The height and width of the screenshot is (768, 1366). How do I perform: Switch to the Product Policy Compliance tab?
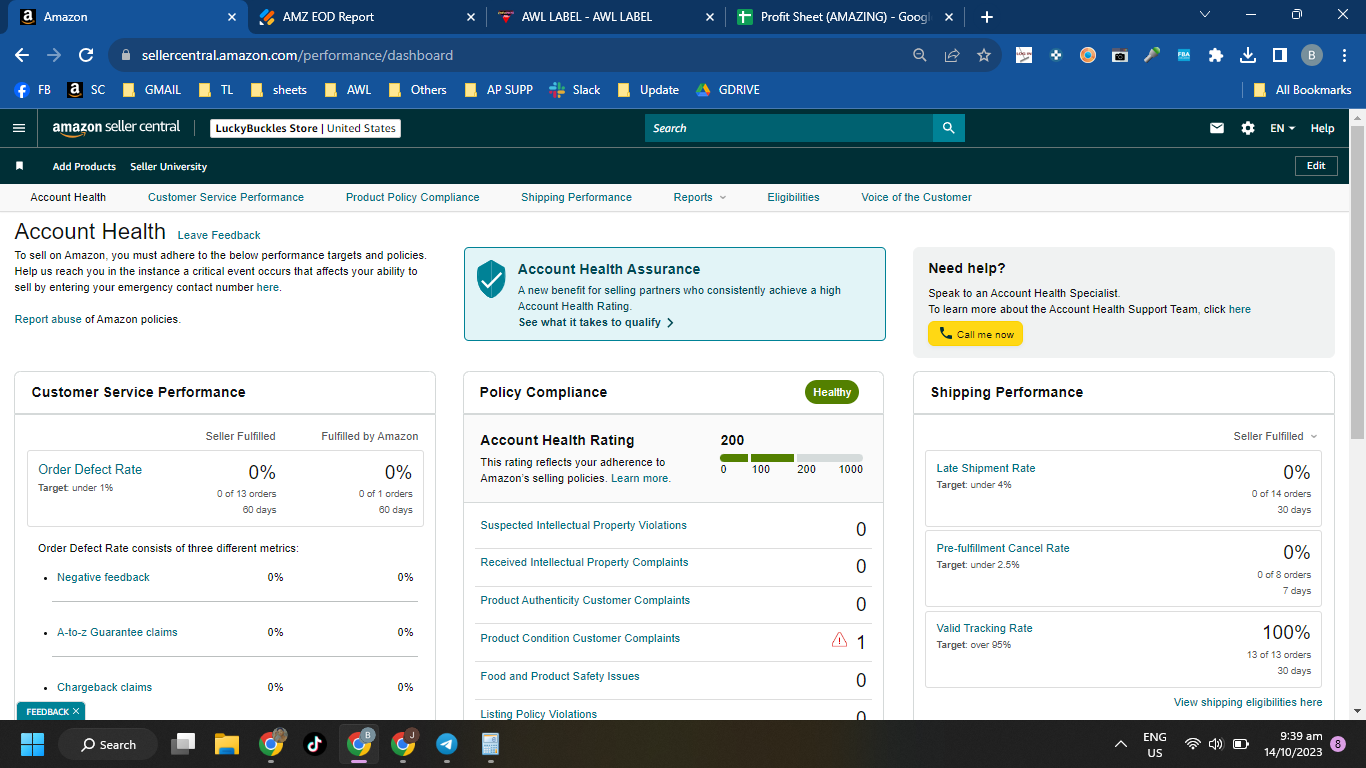pyautogui.click(x=413, y=197)
